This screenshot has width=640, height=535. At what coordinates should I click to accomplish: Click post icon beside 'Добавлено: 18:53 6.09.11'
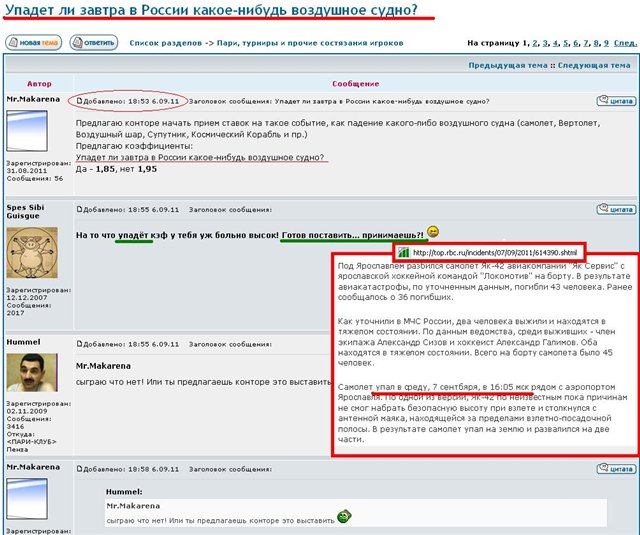[80, 101]
